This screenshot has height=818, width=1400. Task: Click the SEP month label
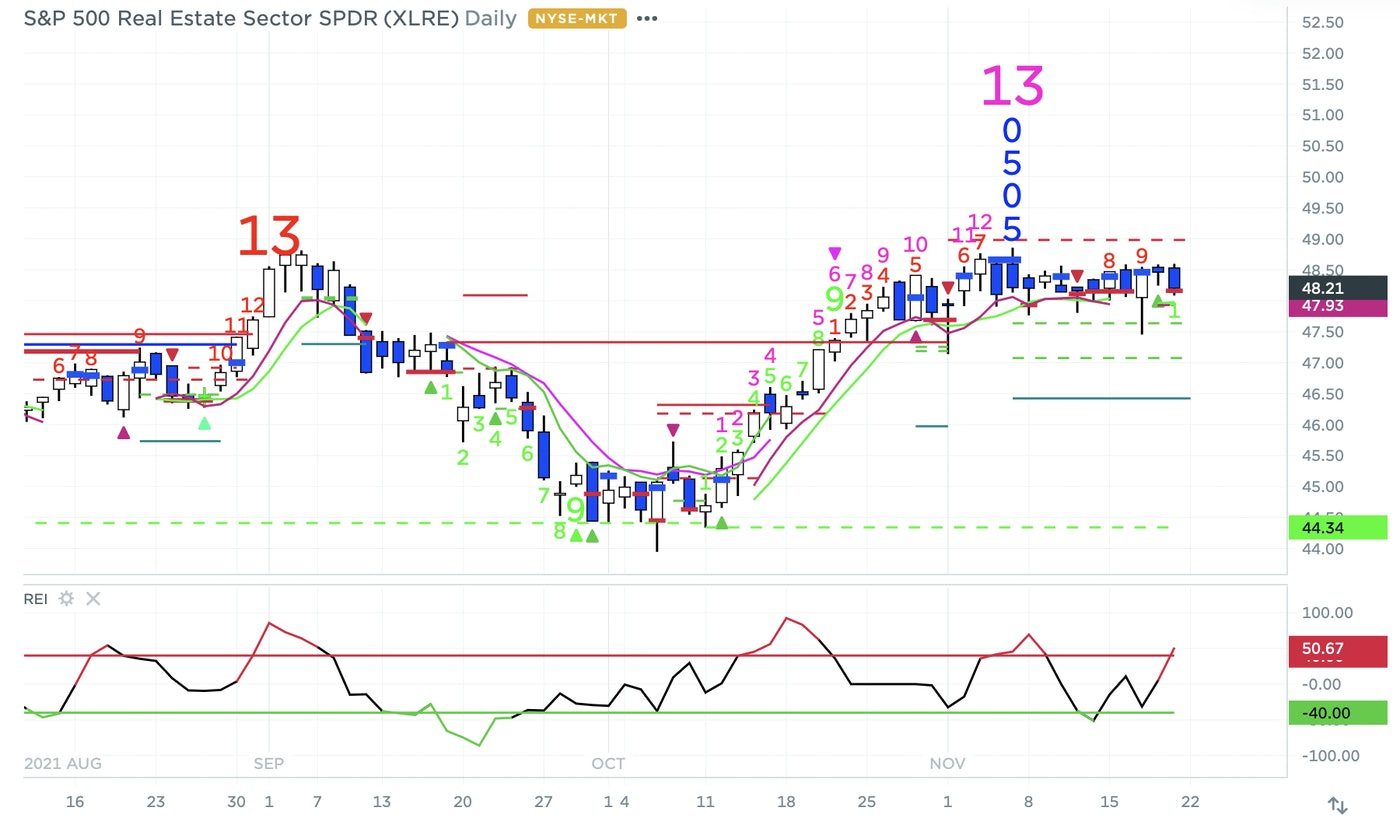click(269, 764)
